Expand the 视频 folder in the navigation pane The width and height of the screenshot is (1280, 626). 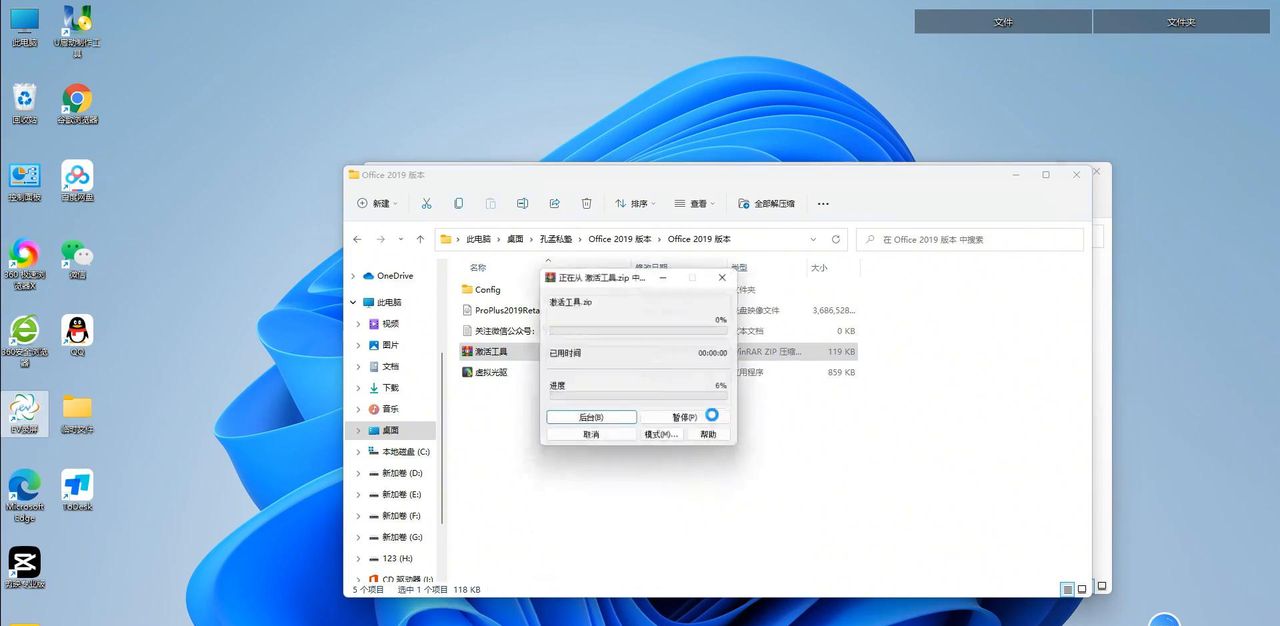(x=360, y=324)
